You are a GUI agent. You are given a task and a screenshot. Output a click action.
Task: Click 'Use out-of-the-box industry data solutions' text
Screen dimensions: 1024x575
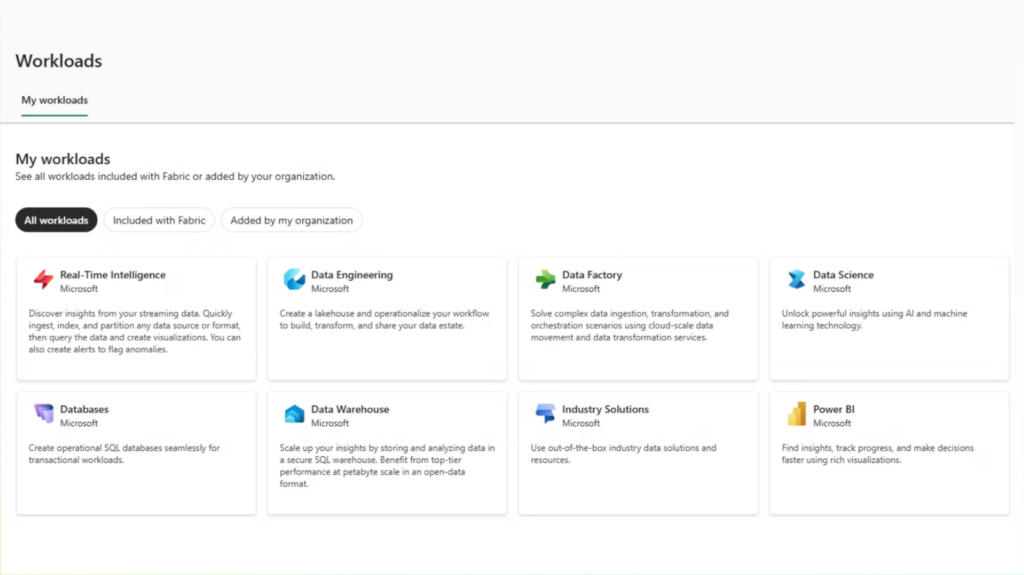coord(623,453)
